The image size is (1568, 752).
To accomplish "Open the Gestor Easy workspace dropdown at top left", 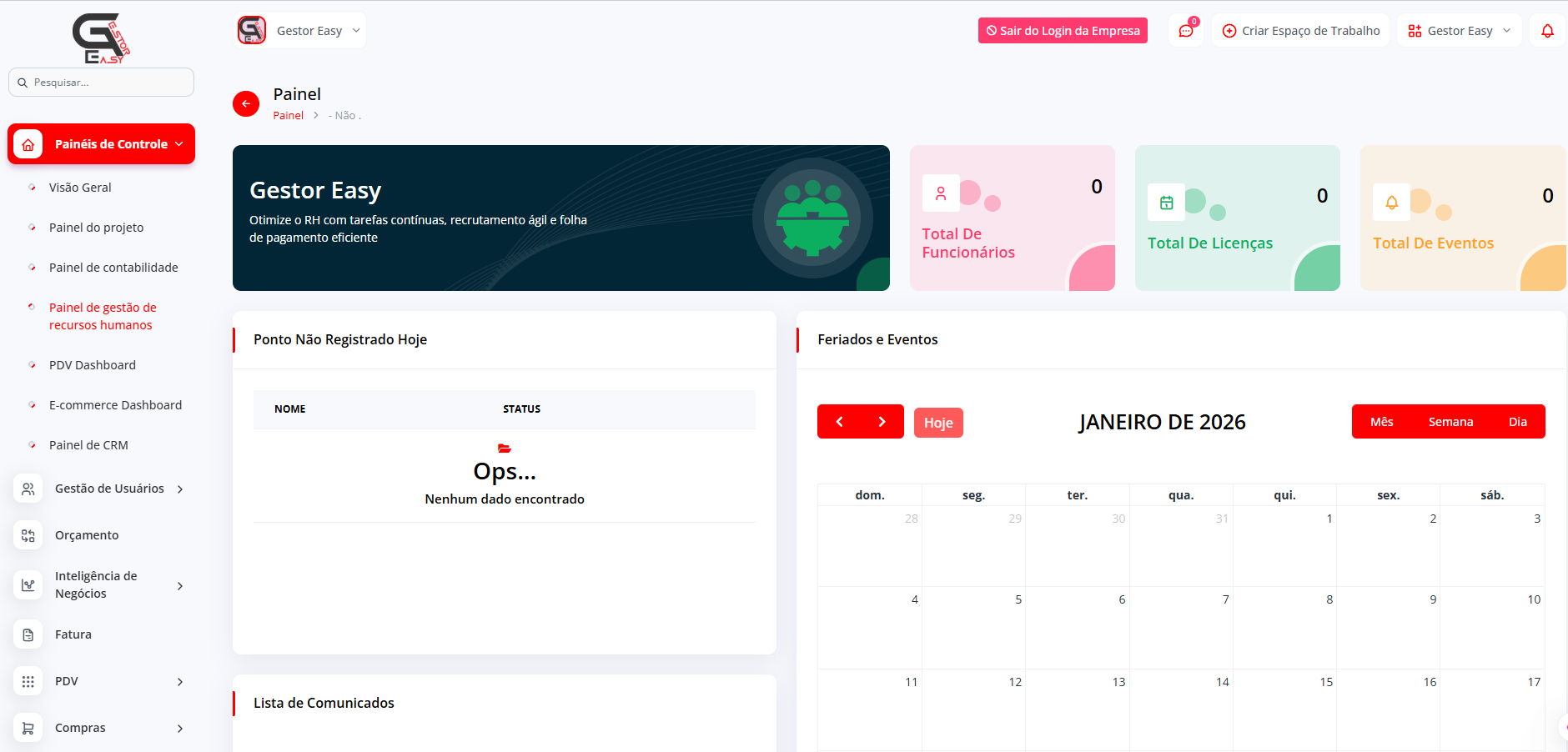I will 300,31.
